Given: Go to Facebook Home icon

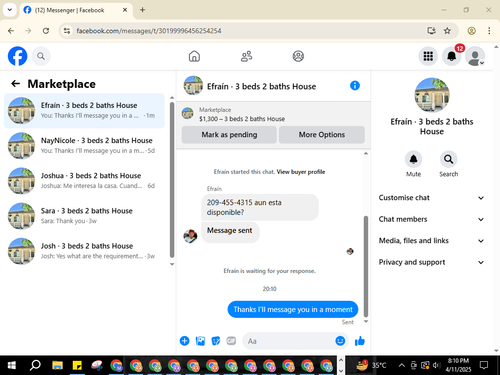Looking at the screenshot, I should tap(194, 56).
